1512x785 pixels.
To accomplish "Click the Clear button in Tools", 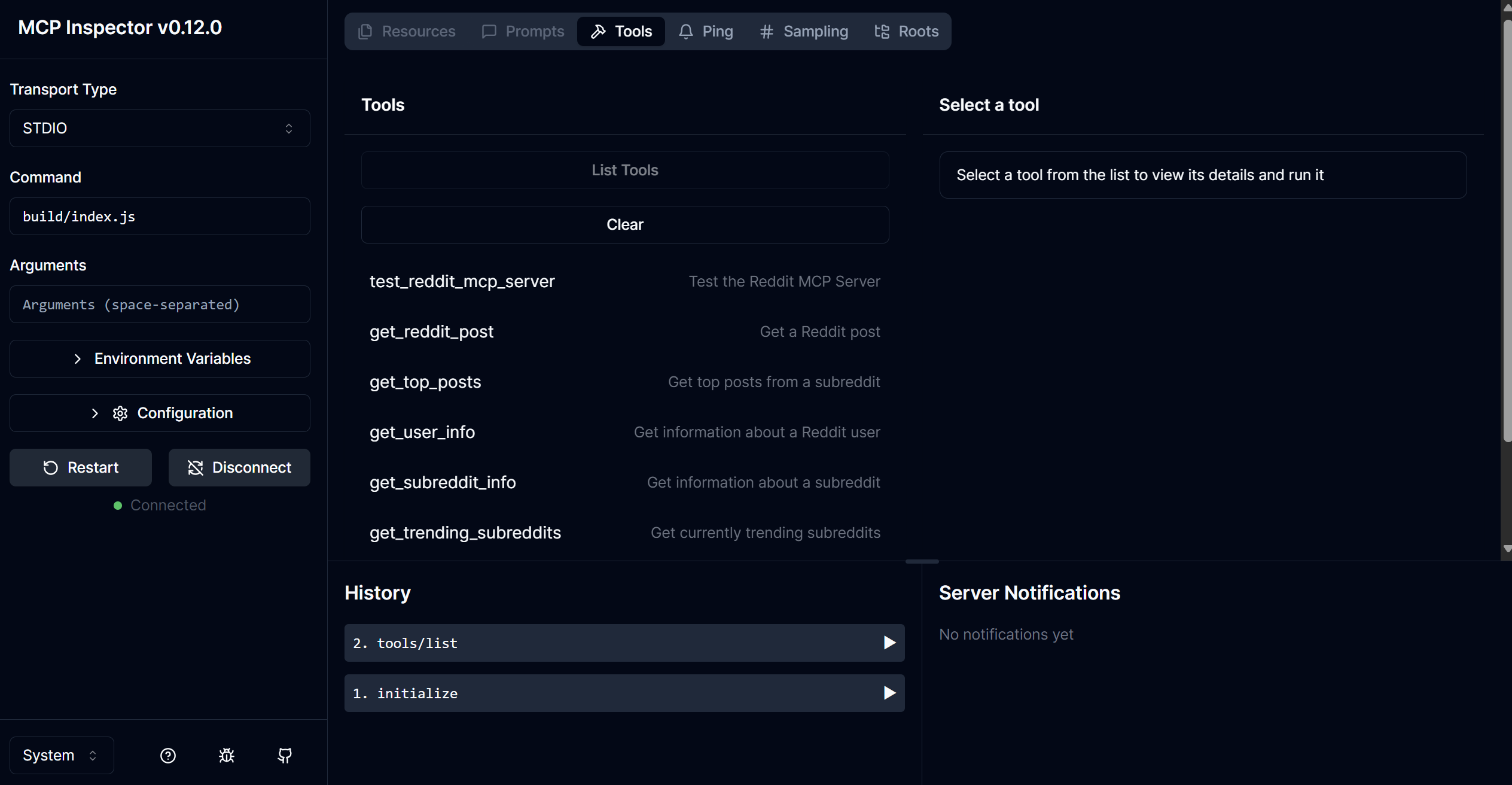I will tap(624, 225).
